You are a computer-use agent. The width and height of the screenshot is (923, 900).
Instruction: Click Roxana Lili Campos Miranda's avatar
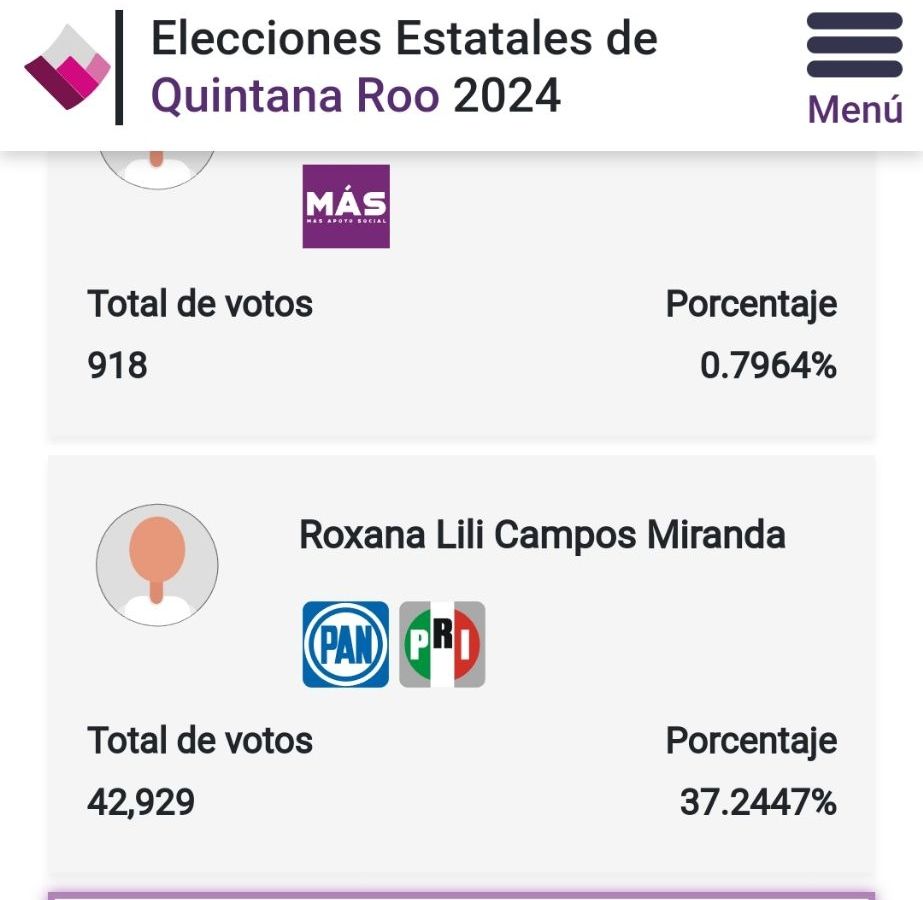(157, 565)
